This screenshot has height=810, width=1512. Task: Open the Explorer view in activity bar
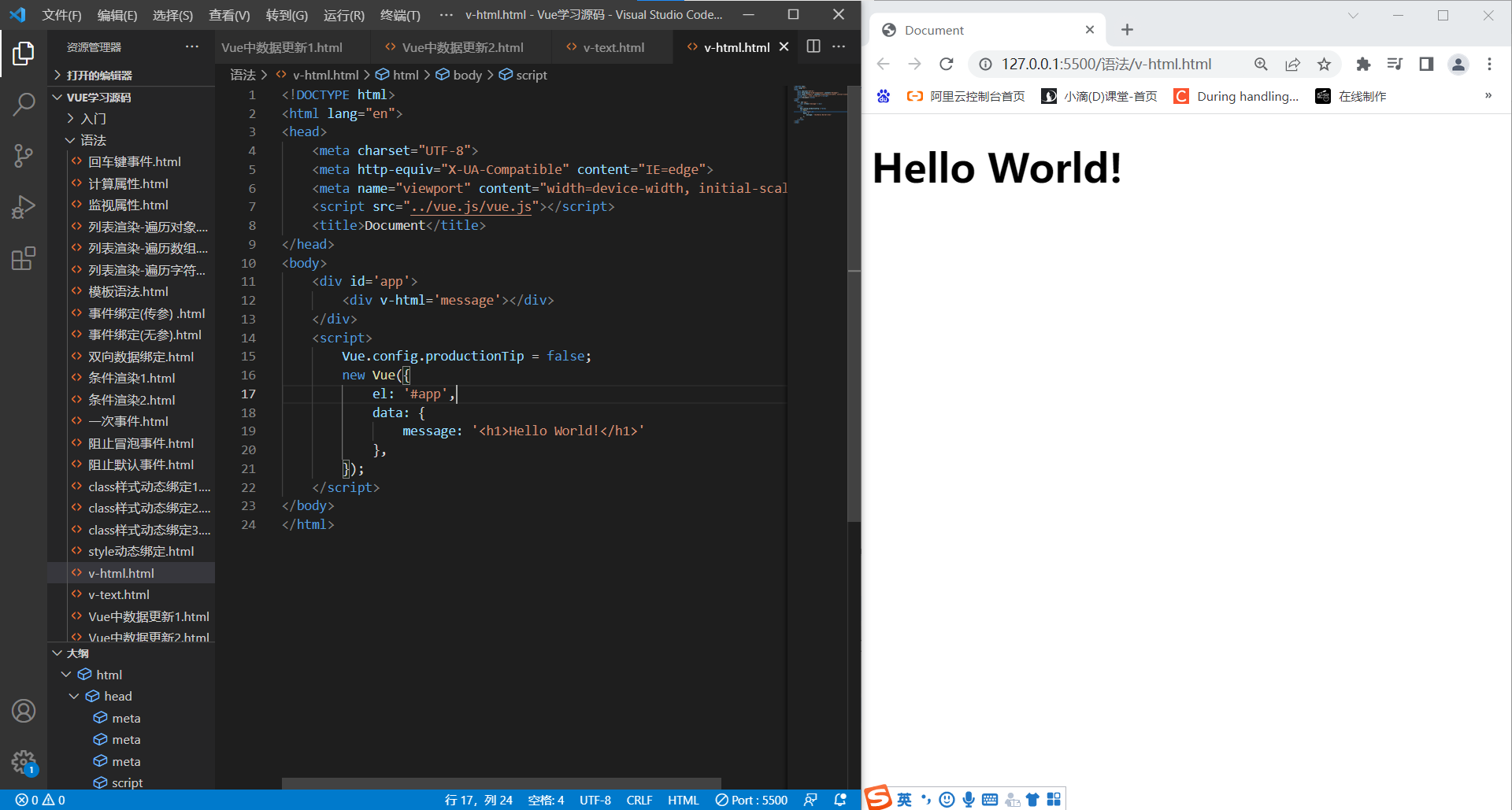(24, 54)
